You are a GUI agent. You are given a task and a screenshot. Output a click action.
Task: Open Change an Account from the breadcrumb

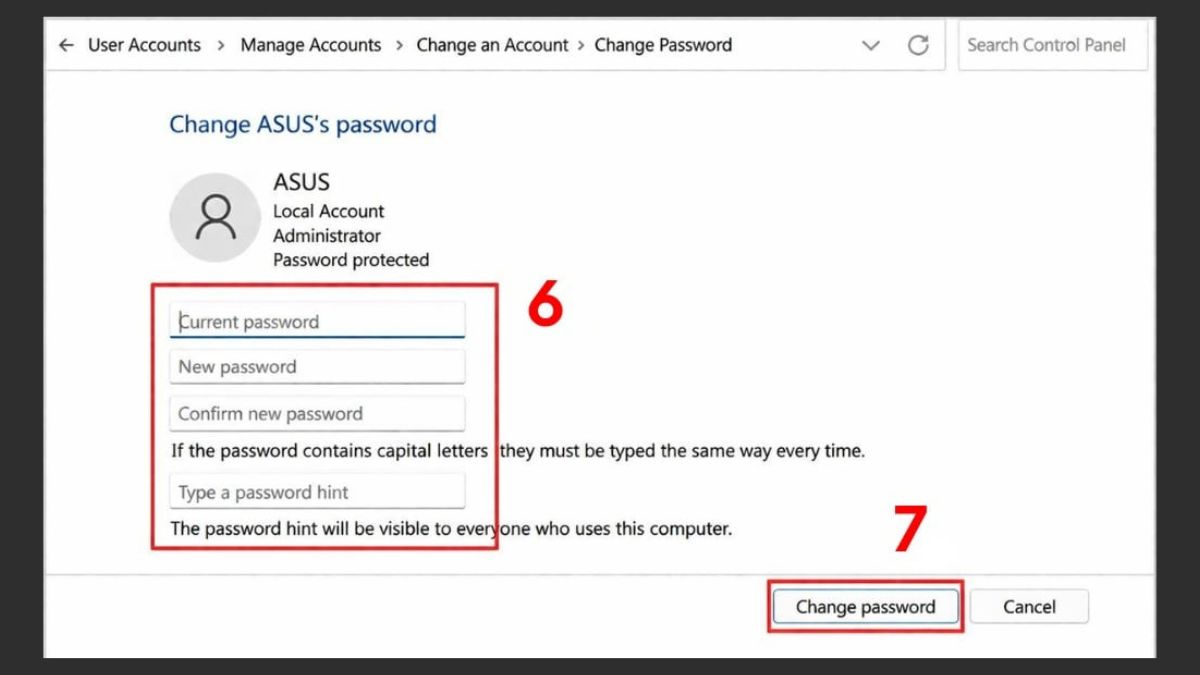pyautogui.click(x=492, y=45)
